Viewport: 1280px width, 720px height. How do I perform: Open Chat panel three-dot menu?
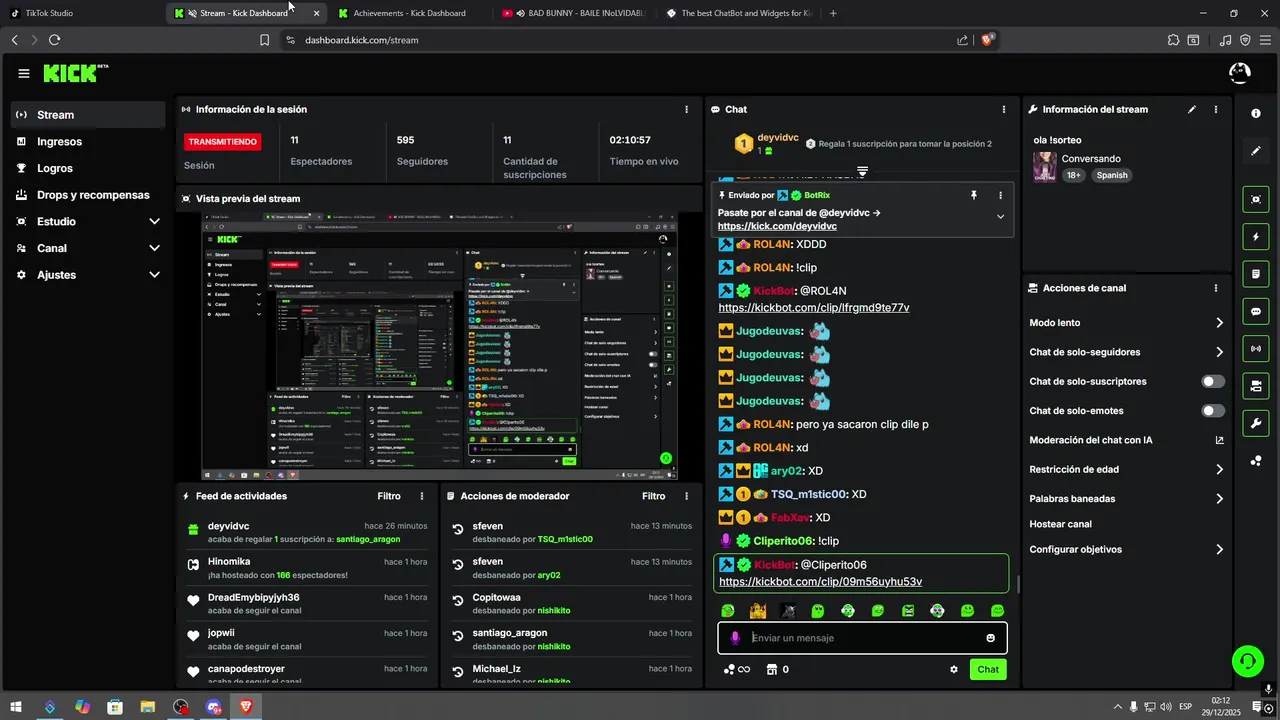point(1004,109)
